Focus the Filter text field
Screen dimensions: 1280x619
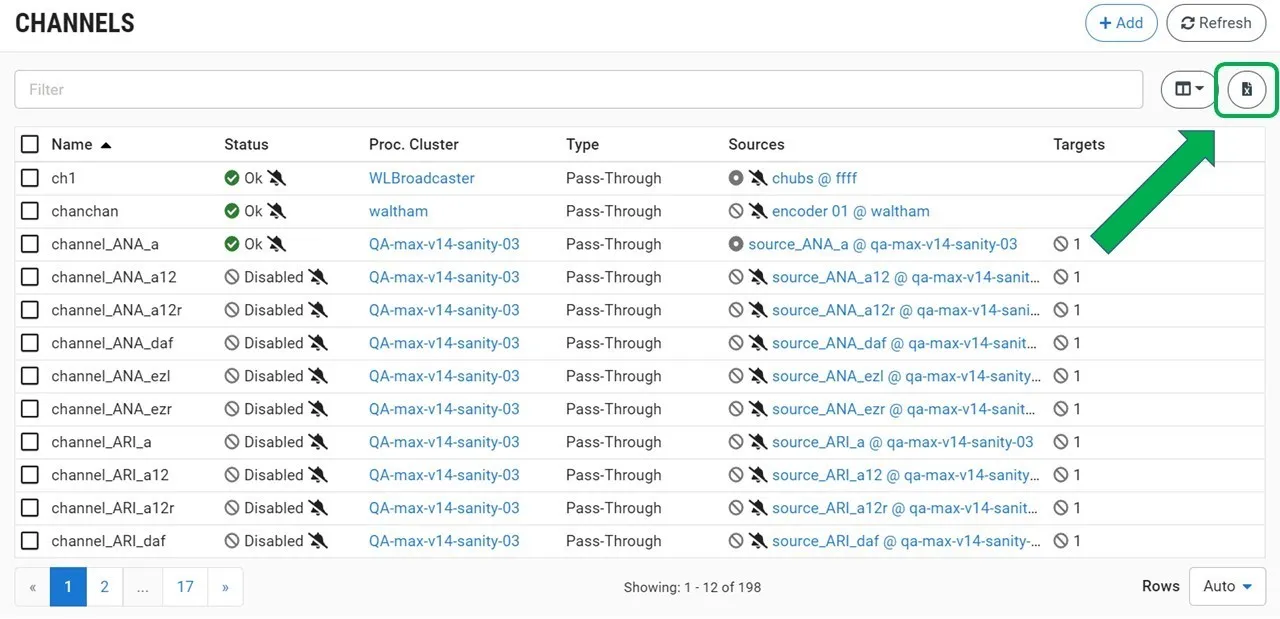[578, 90]
